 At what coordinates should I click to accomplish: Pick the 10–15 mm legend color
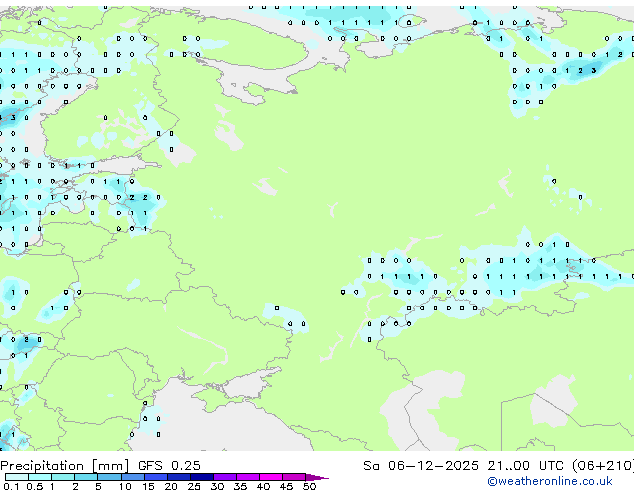[132, 477]
